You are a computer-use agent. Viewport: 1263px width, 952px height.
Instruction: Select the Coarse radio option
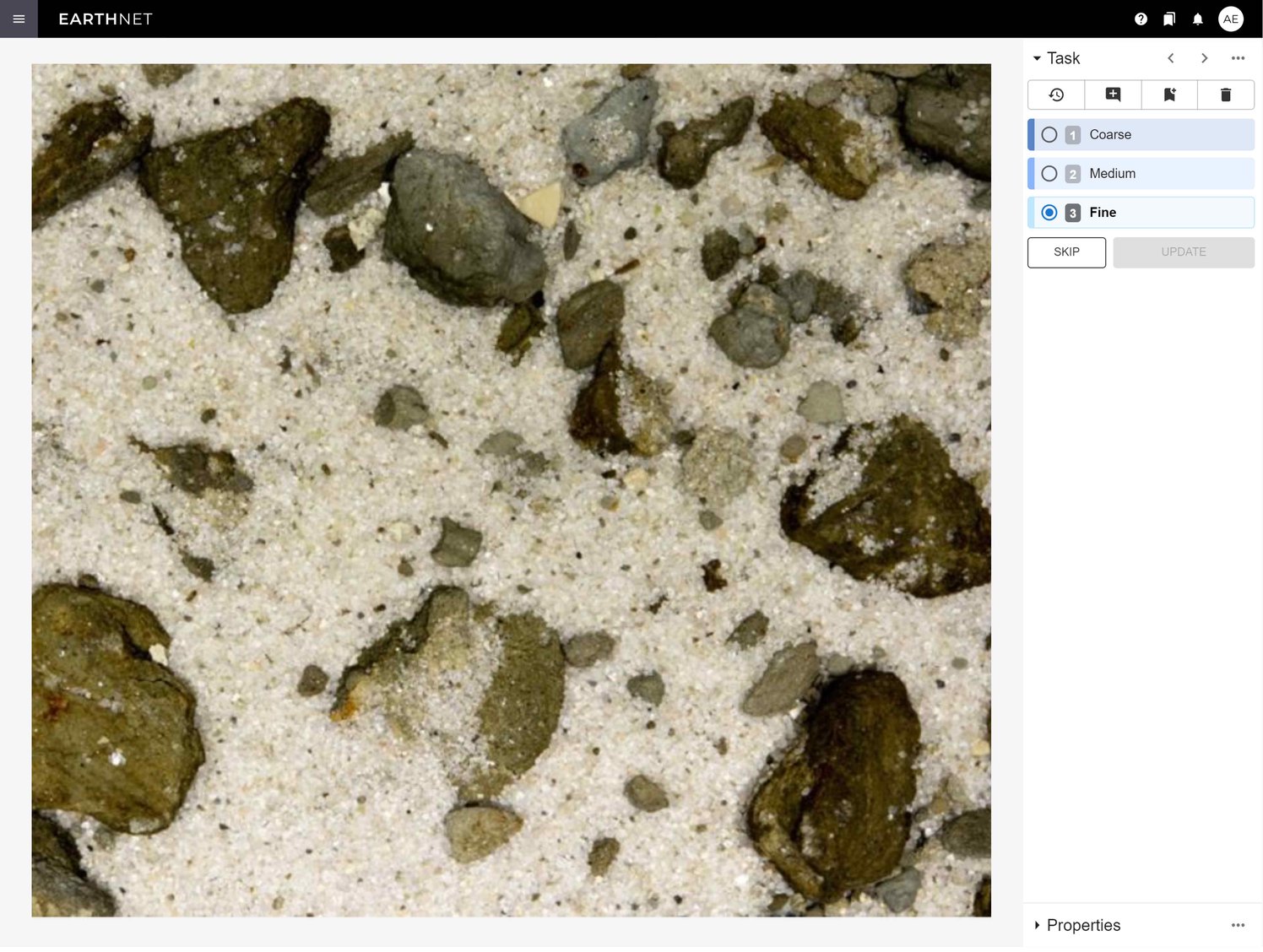coord(1049,135)
